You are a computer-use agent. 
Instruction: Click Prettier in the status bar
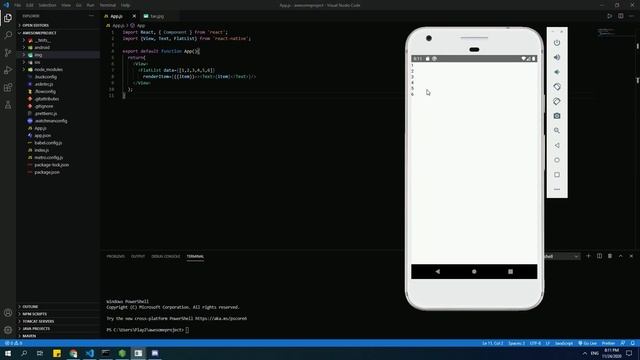[608, 343]
